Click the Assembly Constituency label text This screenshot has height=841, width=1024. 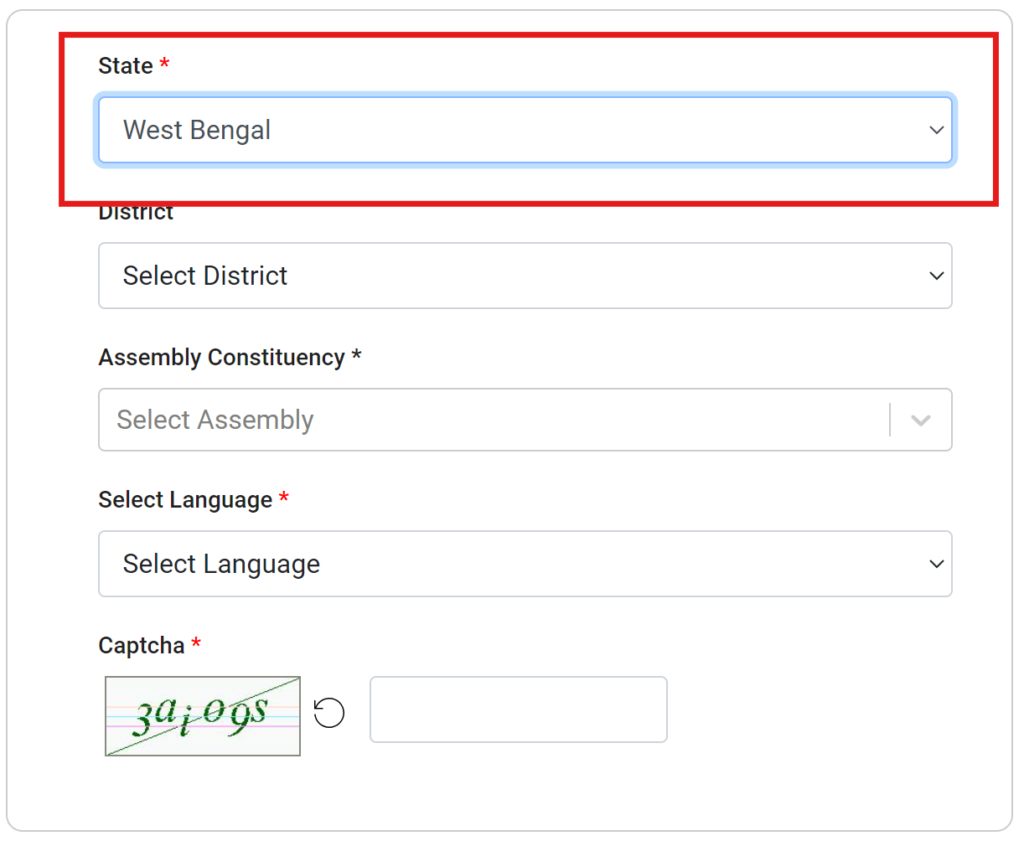coord(221,357)
